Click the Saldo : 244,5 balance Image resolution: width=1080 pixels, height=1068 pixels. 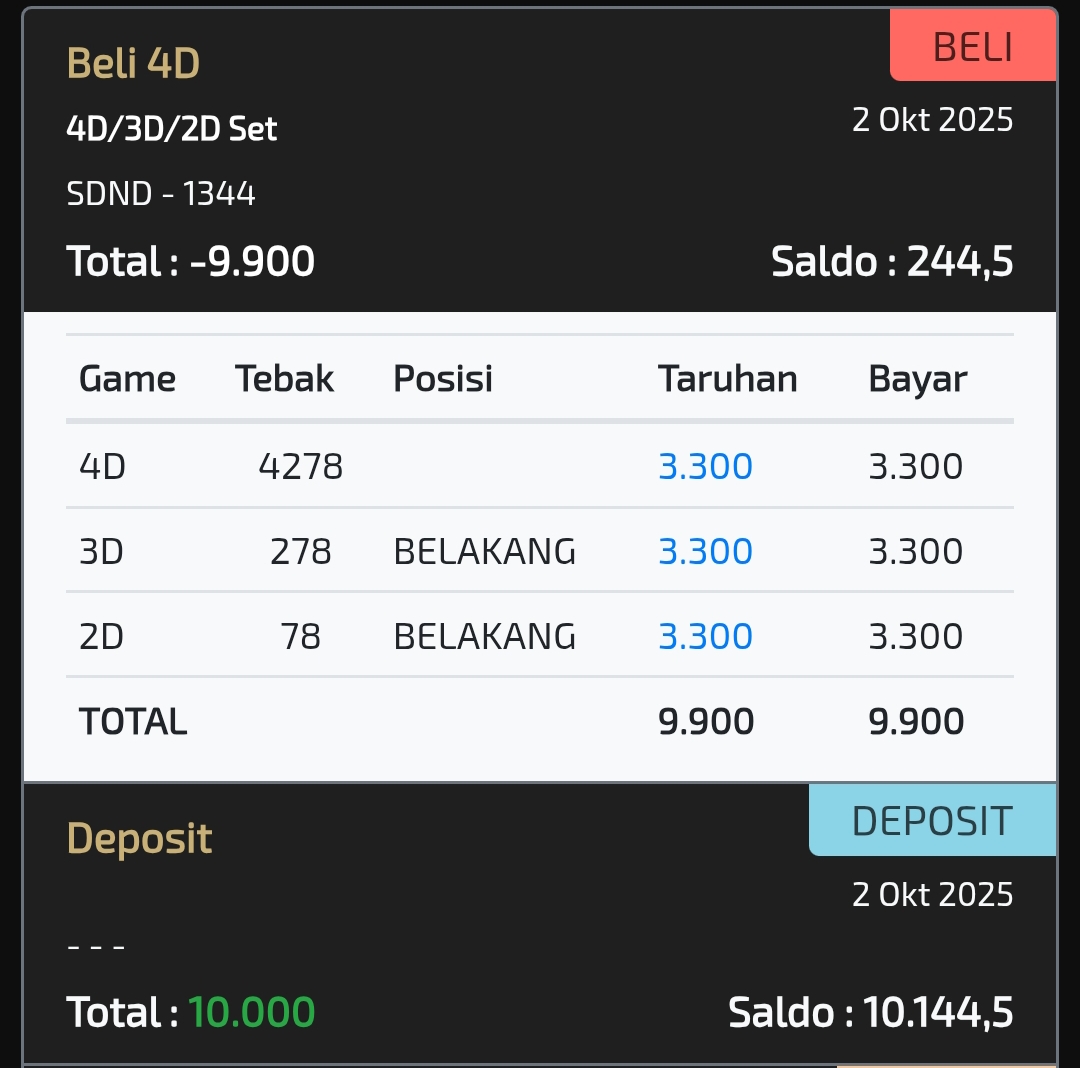coord(892,262)
